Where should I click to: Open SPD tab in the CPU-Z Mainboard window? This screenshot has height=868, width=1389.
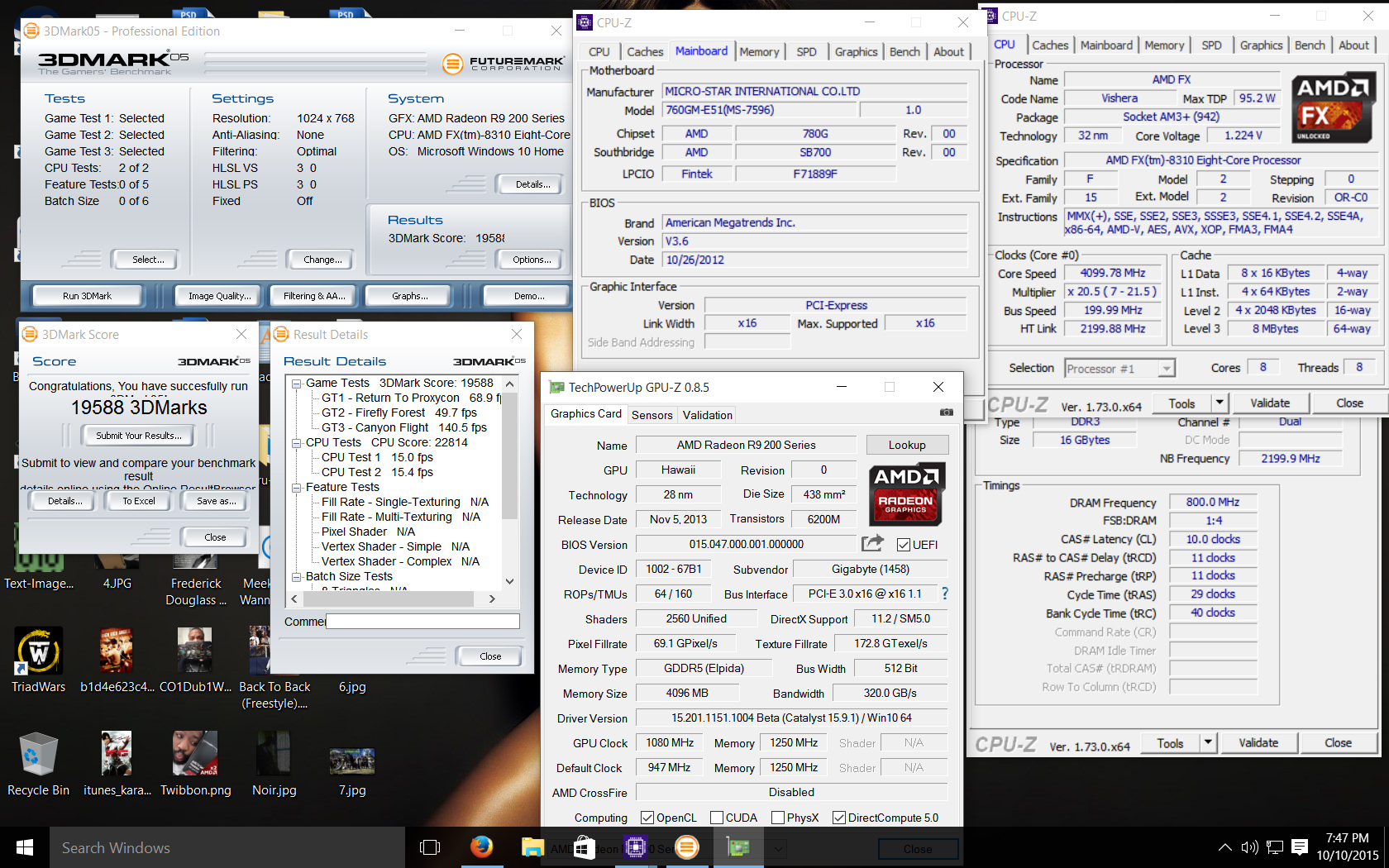pyautogui.click(x=806, y=51)
